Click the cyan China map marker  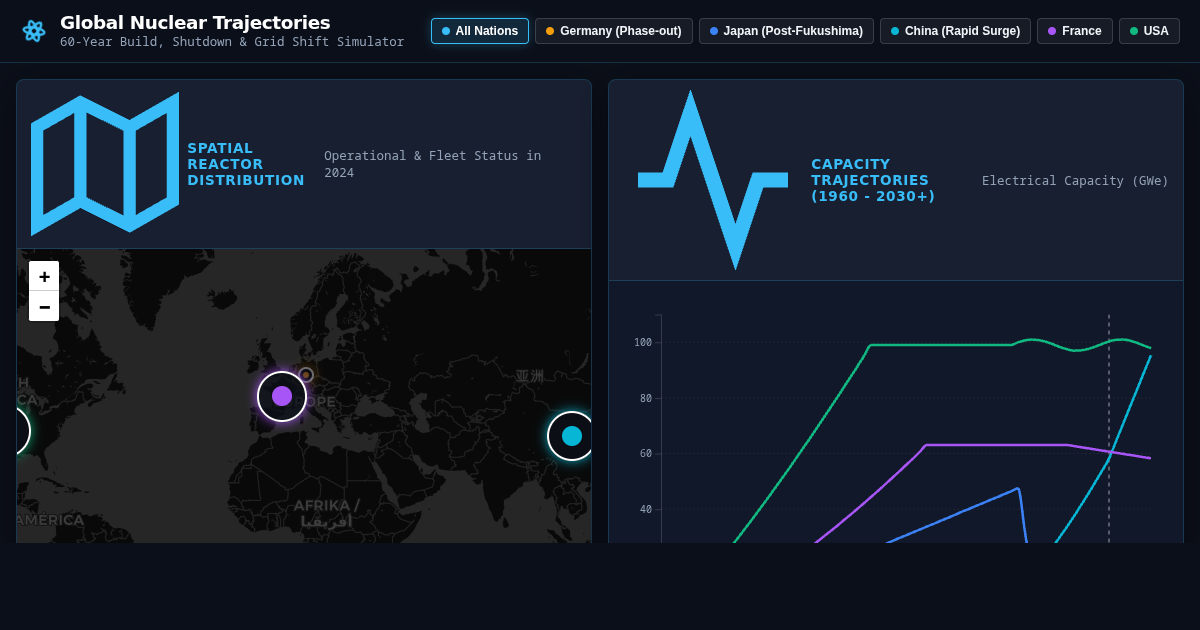pos(572,436)
